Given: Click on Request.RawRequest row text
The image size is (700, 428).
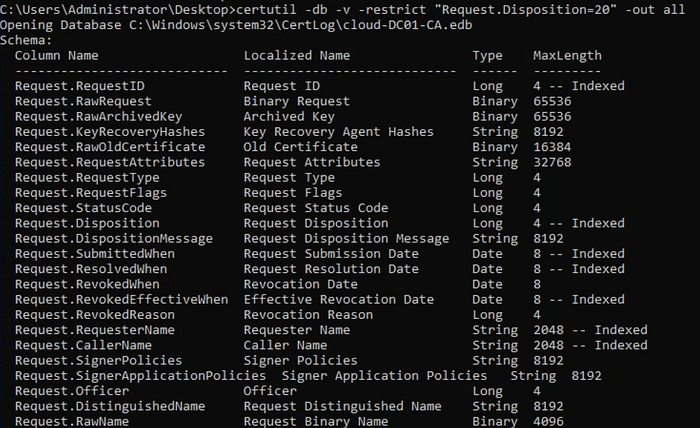Looking at the screenshot, I should pyautogui.click(x=83, y=101).
